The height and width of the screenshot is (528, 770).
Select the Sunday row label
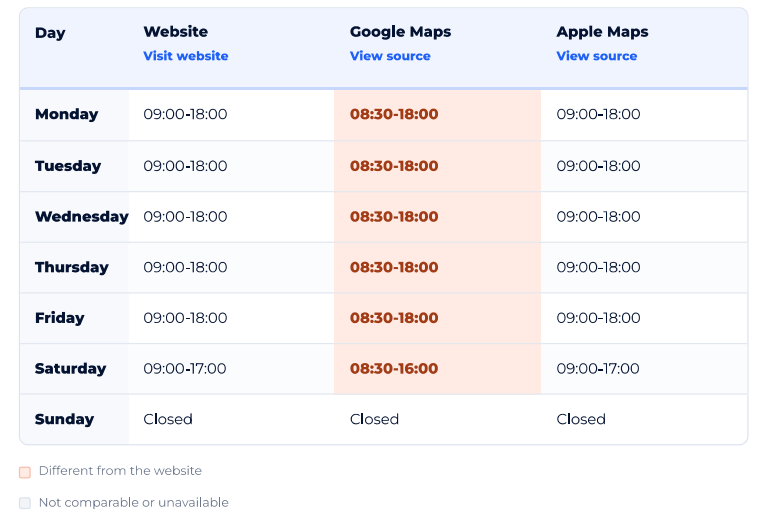click(x=64, y=419)
